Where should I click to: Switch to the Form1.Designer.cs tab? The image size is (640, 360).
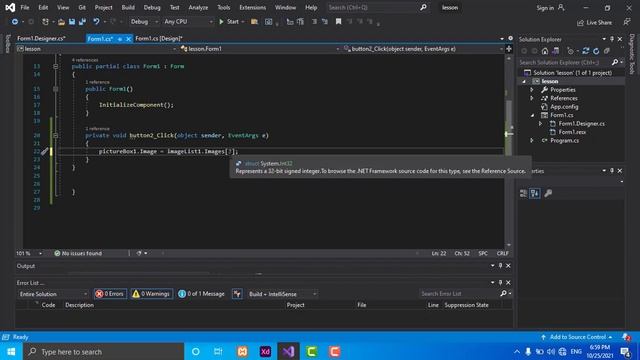[x=41, y=38]
